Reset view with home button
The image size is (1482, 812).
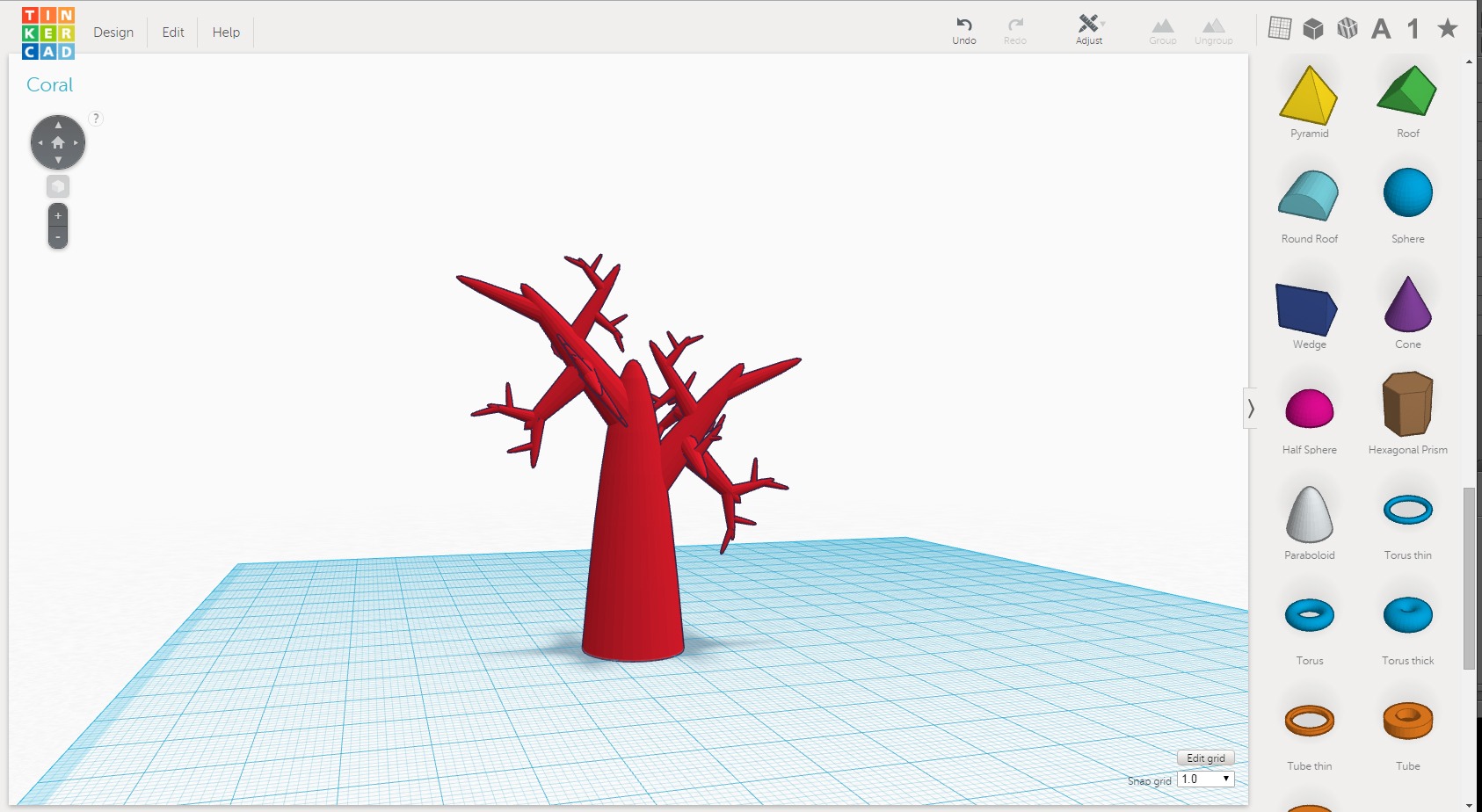click(x=58, y=142)
